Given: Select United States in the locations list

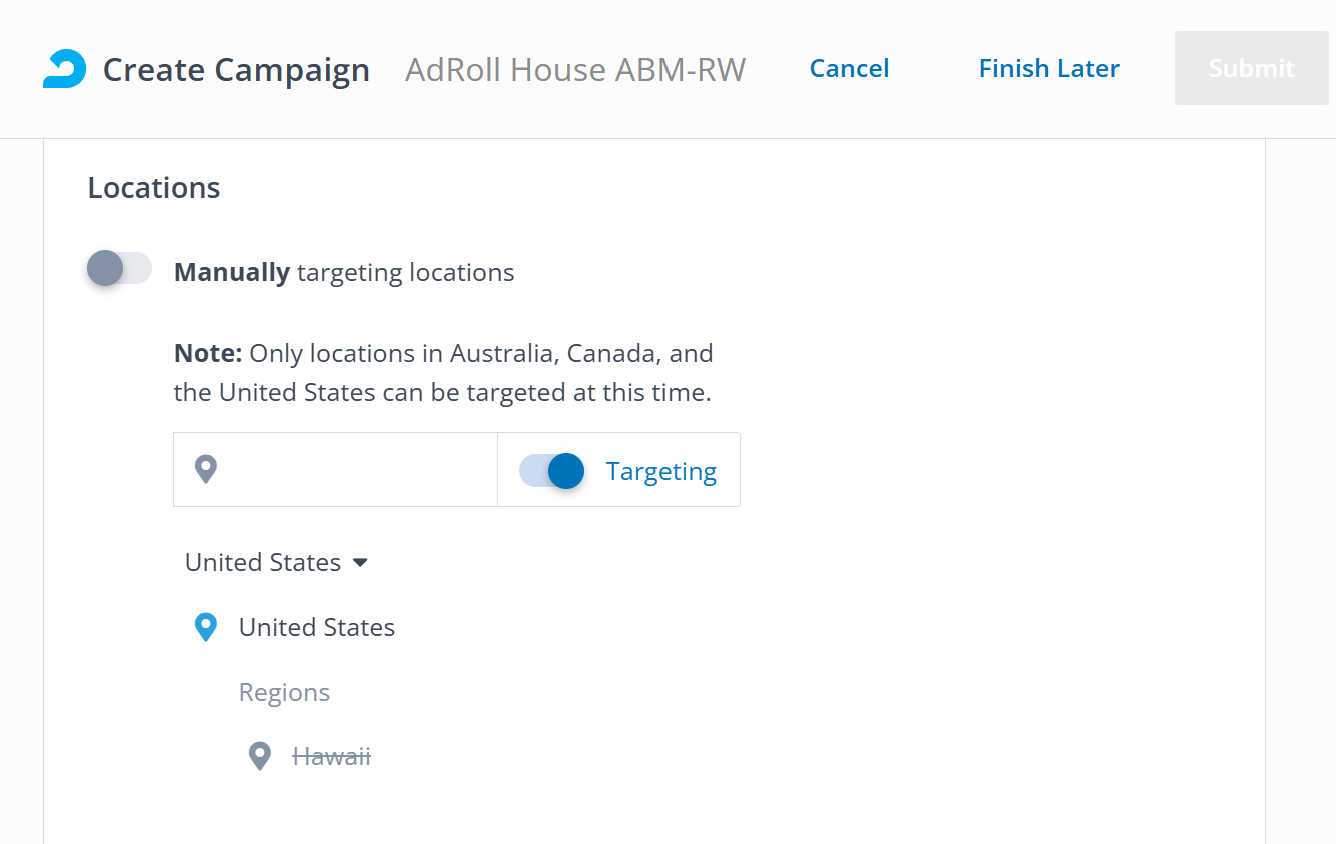Looking at the screenshot, I should [316, 627].
